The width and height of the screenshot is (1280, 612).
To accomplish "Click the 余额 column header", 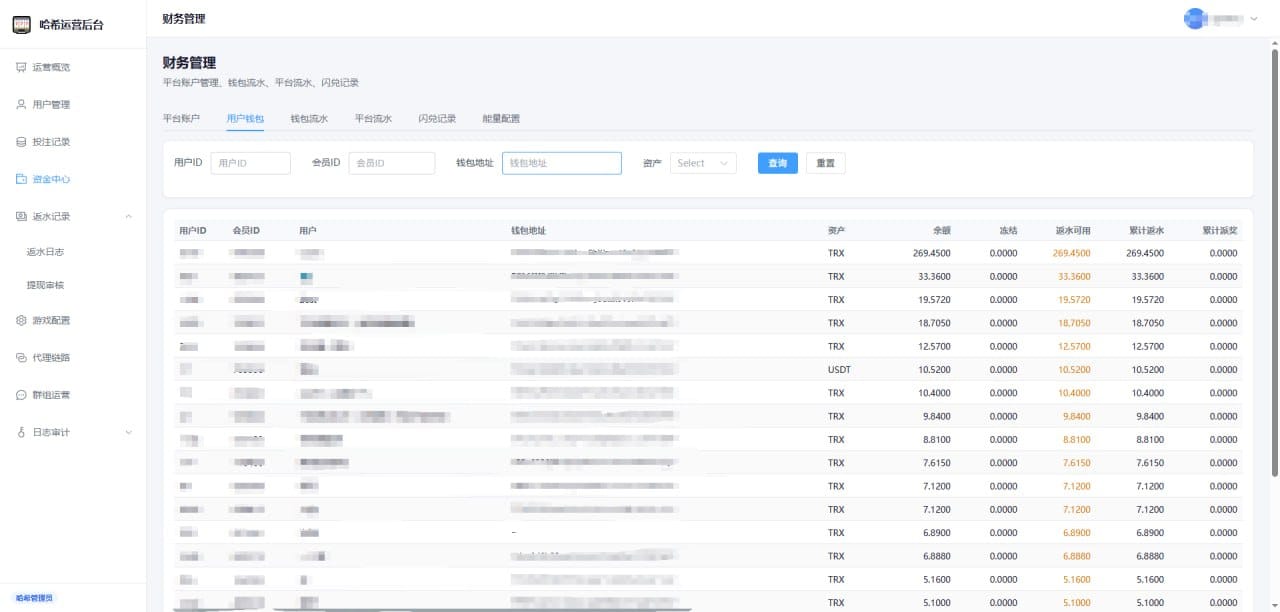I will 942,231.
